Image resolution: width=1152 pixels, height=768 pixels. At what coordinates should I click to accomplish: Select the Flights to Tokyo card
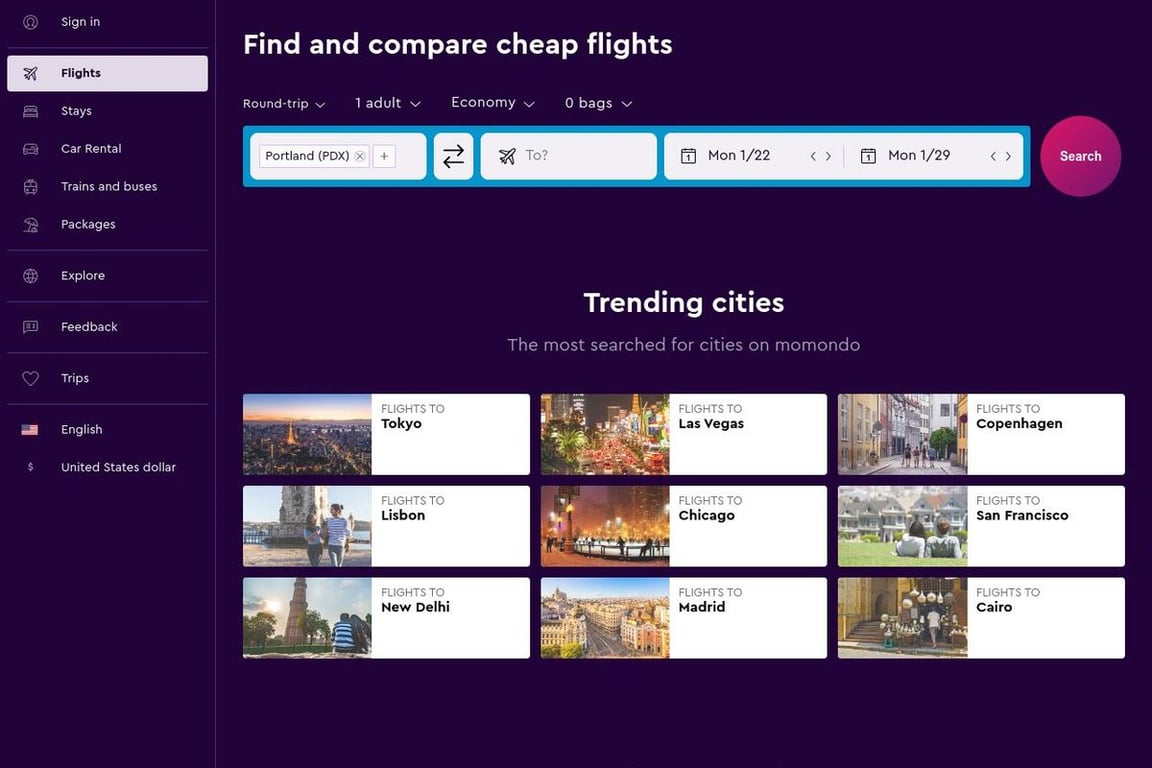[x=386, y=434]
